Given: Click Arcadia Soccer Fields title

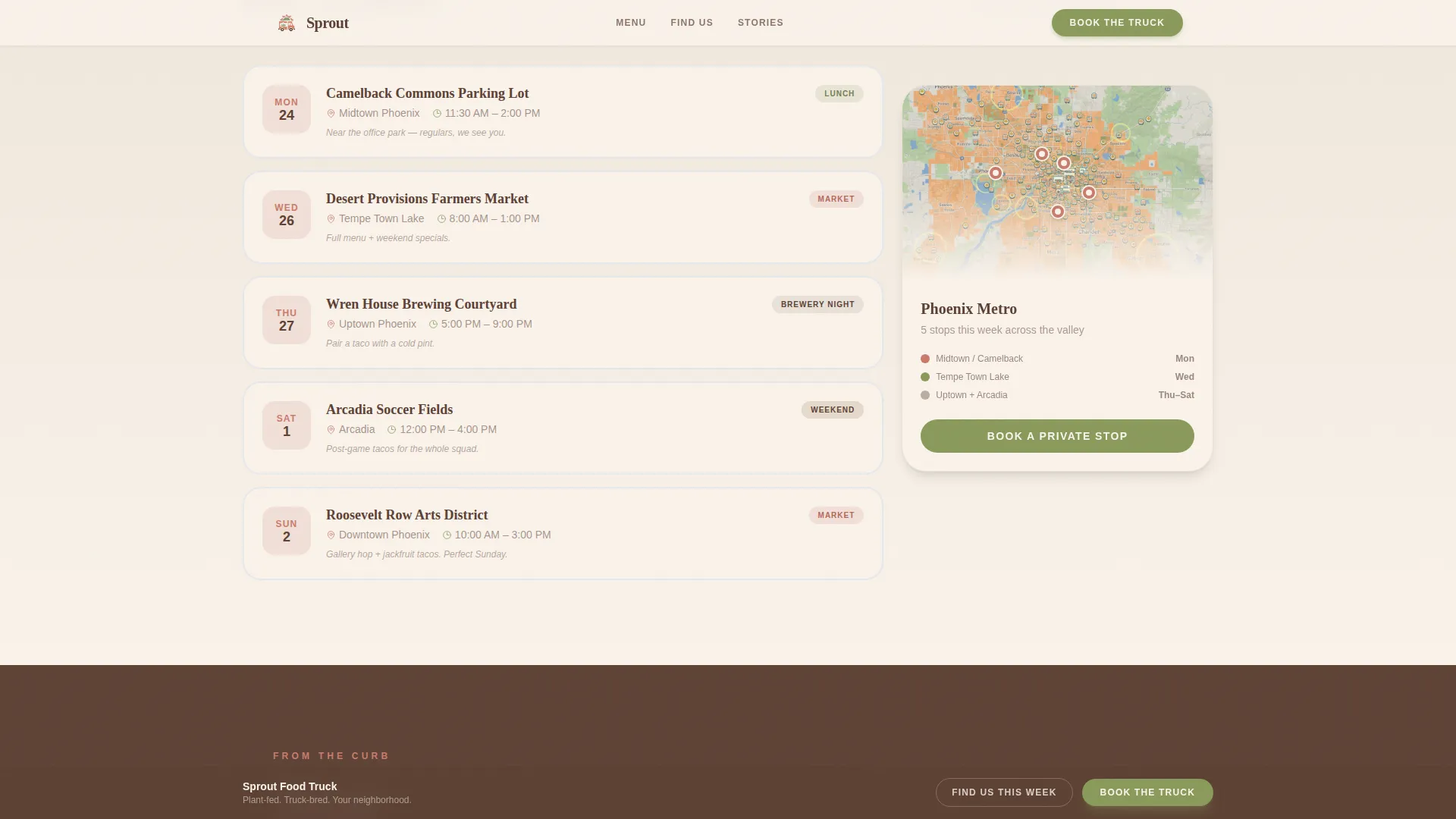Looking at the screenshot, I should (390, 409).
